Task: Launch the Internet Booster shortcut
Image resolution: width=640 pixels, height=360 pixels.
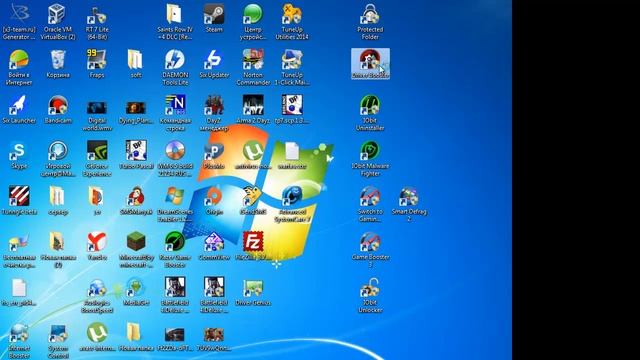Action: [x=19, y=341]
